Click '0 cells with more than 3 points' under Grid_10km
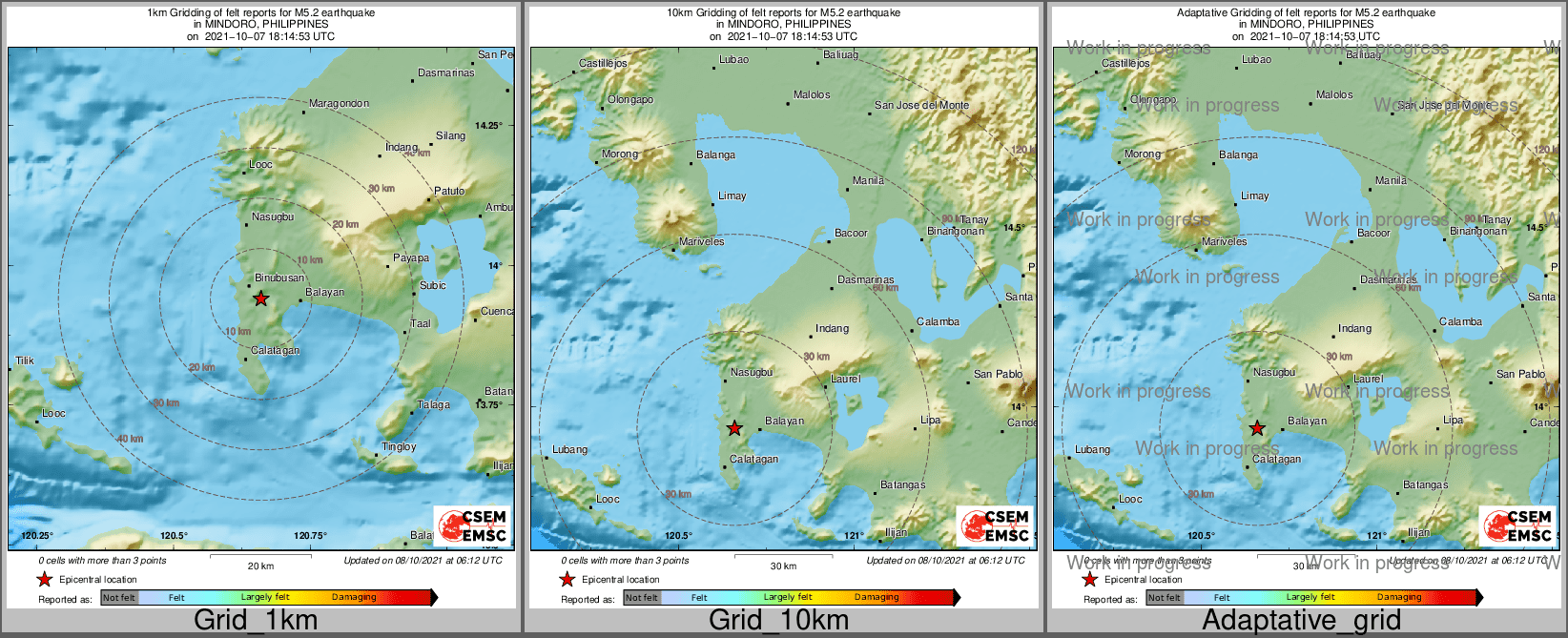The height and width of the screenshot is (638, 1568). tap(625, 560)
